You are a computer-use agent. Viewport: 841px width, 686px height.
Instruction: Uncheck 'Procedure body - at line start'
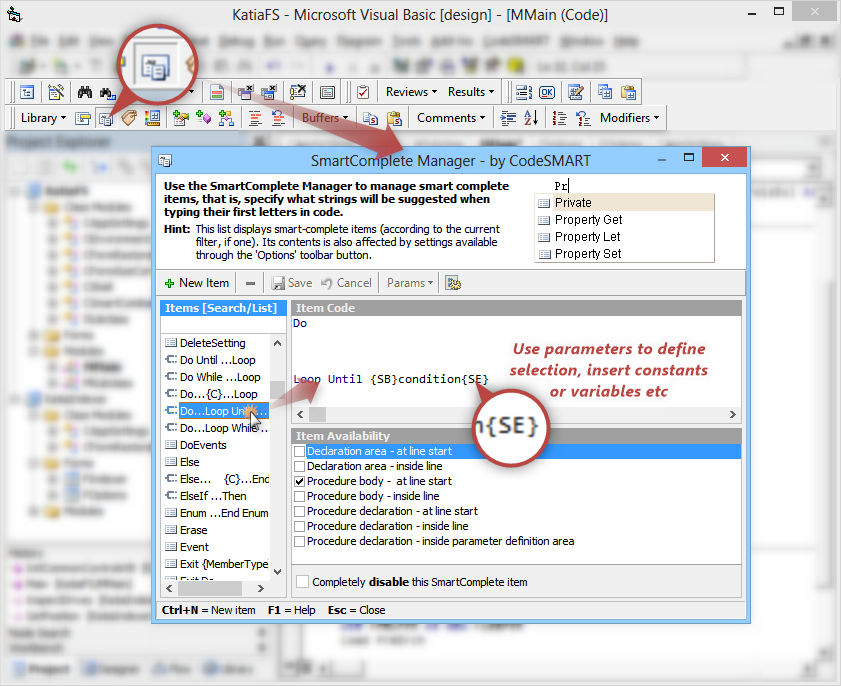[x=300, y=482]
